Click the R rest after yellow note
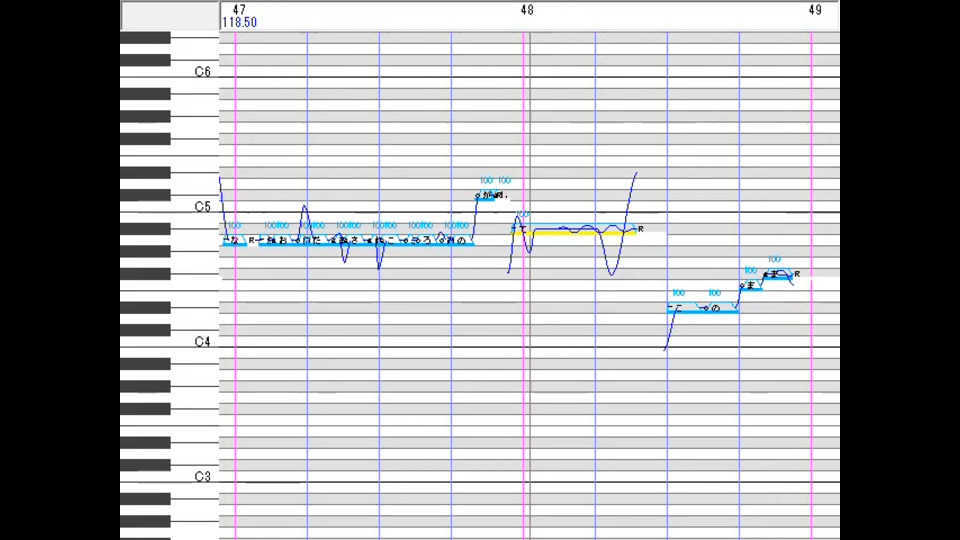Screen dimensions: 960x540 [640, 229]
